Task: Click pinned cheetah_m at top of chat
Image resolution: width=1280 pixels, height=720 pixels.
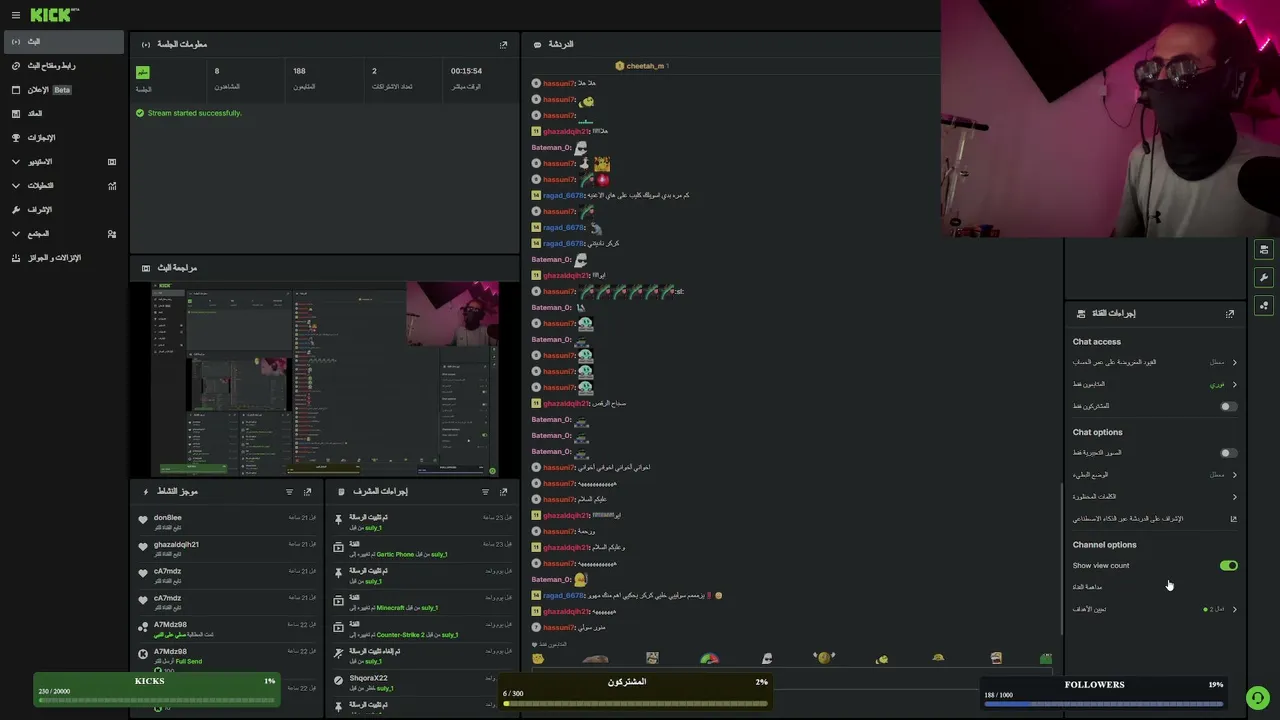Action: [x=641, y=66]
